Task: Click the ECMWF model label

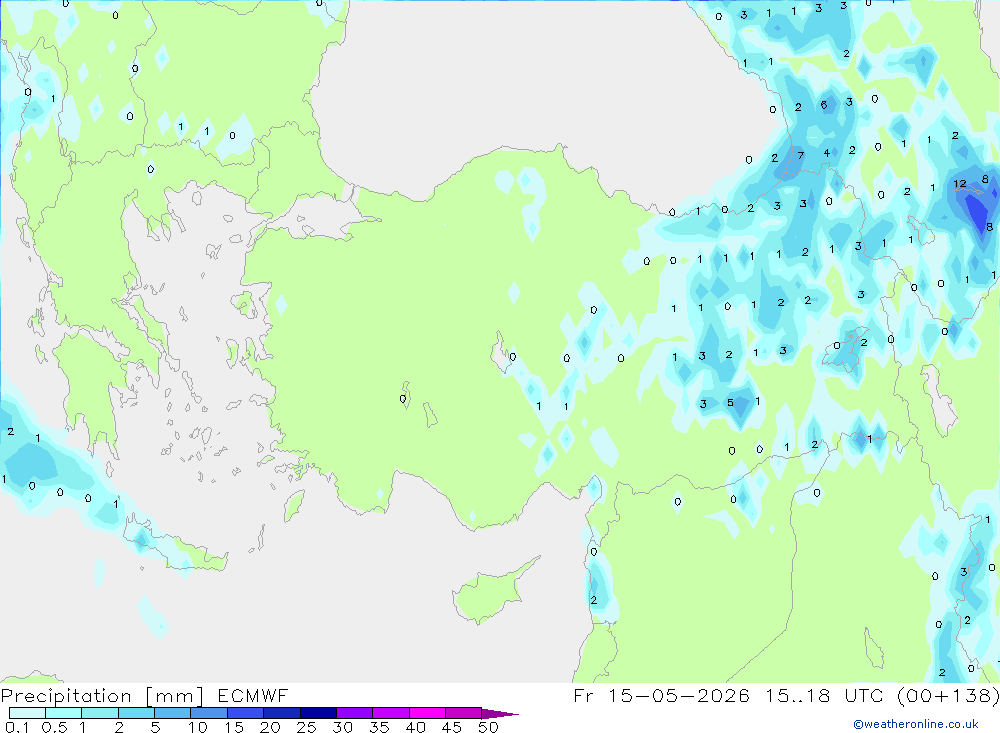Action: (x=253, y=695)
